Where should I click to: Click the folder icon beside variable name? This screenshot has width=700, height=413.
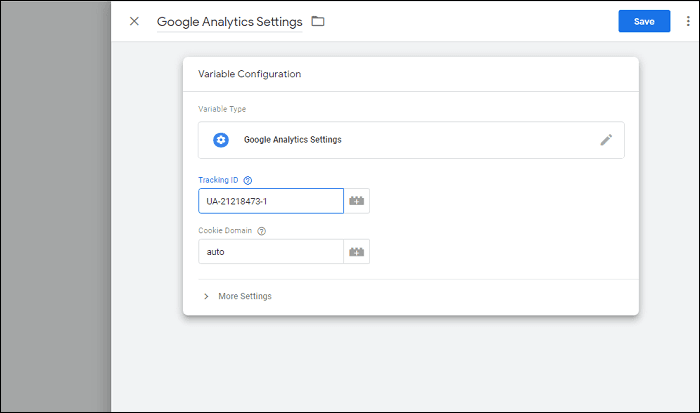pos(318,21)
